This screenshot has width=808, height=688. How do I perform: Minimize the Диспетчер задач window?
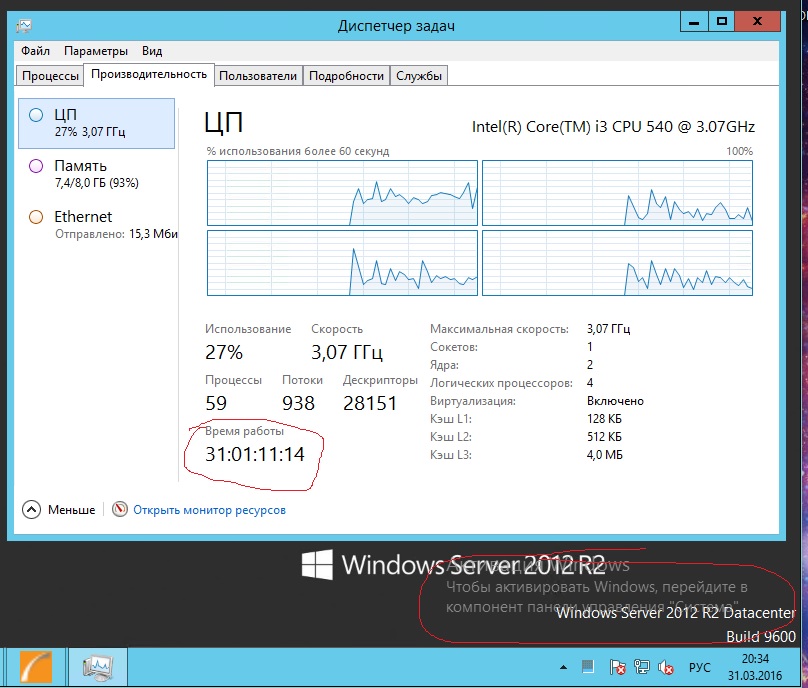(694, 22)
